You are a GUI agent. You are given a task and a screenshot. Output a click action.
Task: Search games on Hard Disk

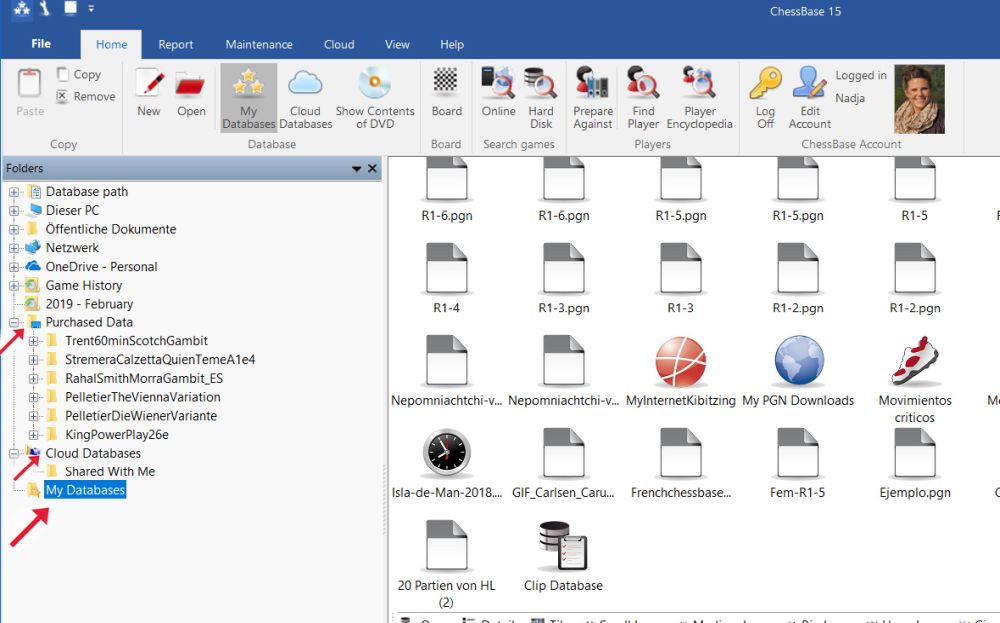pyautogui.click(x=541, y=98)
